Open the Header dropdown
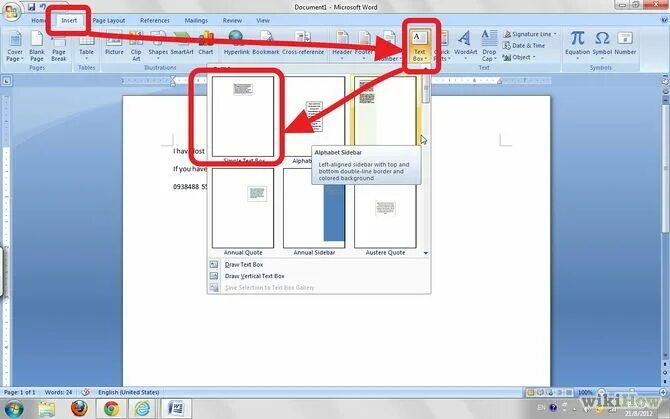 pos(342,46)
